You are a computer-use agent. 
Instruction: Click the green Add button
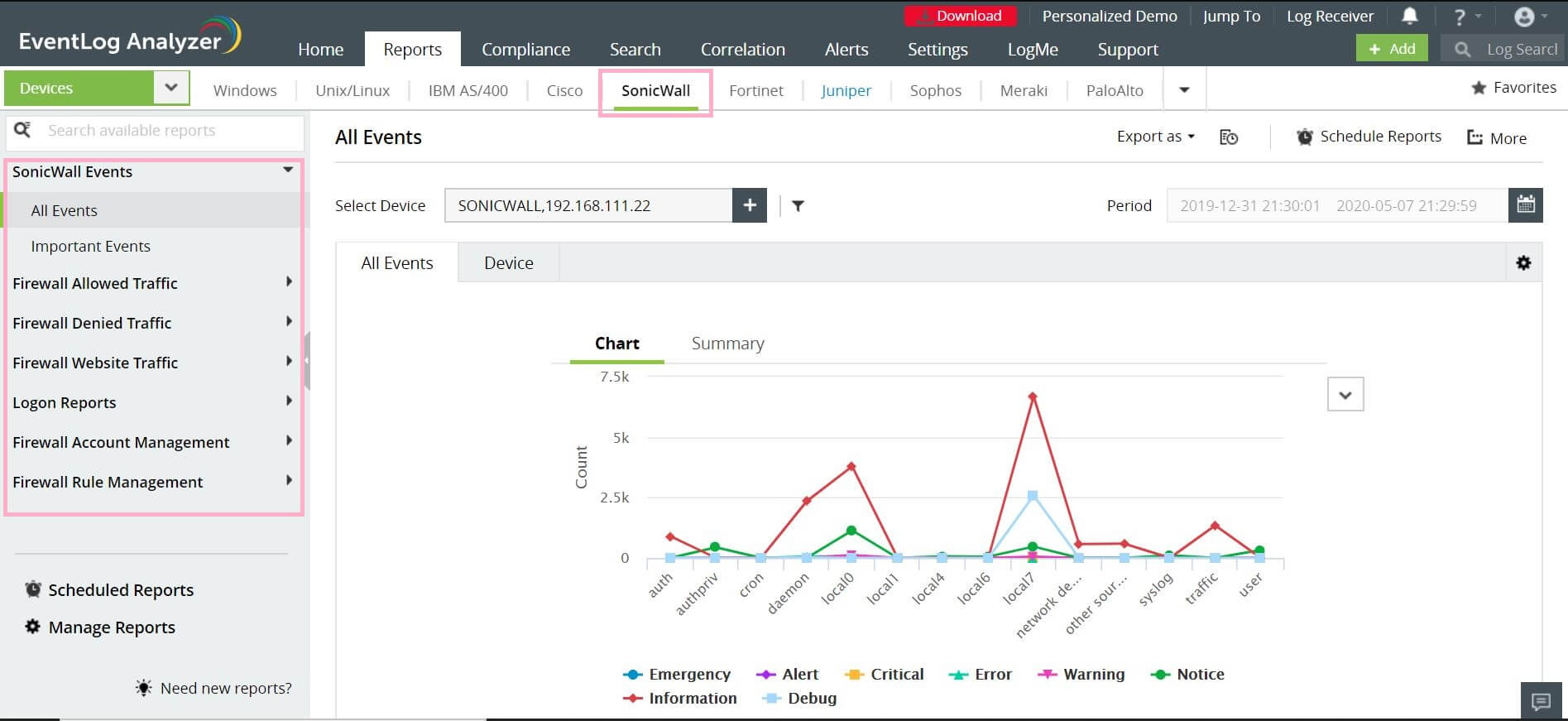pos(1392,49)
